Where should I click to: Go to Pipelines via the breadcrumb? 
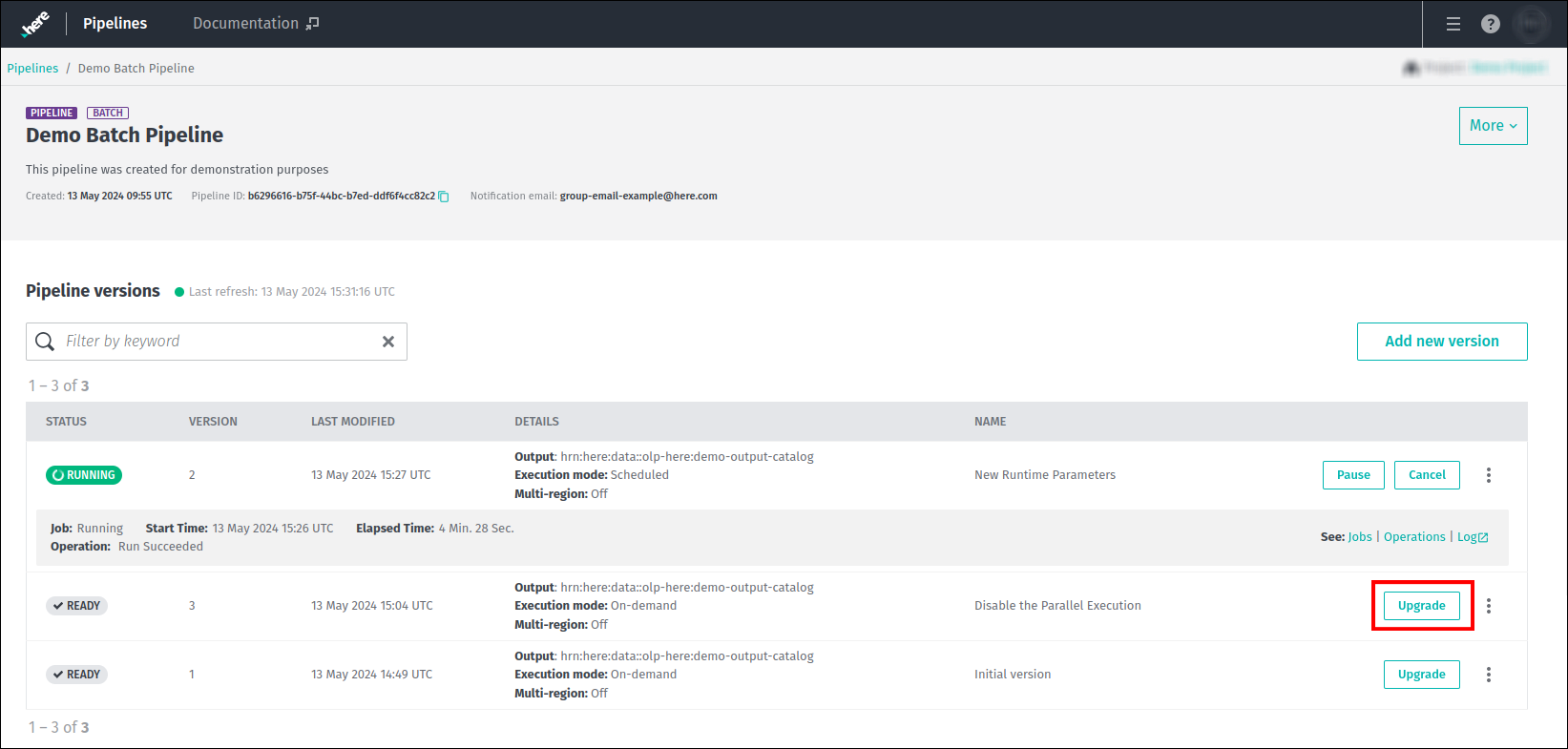pyautogui.click(x=32, y=69)
